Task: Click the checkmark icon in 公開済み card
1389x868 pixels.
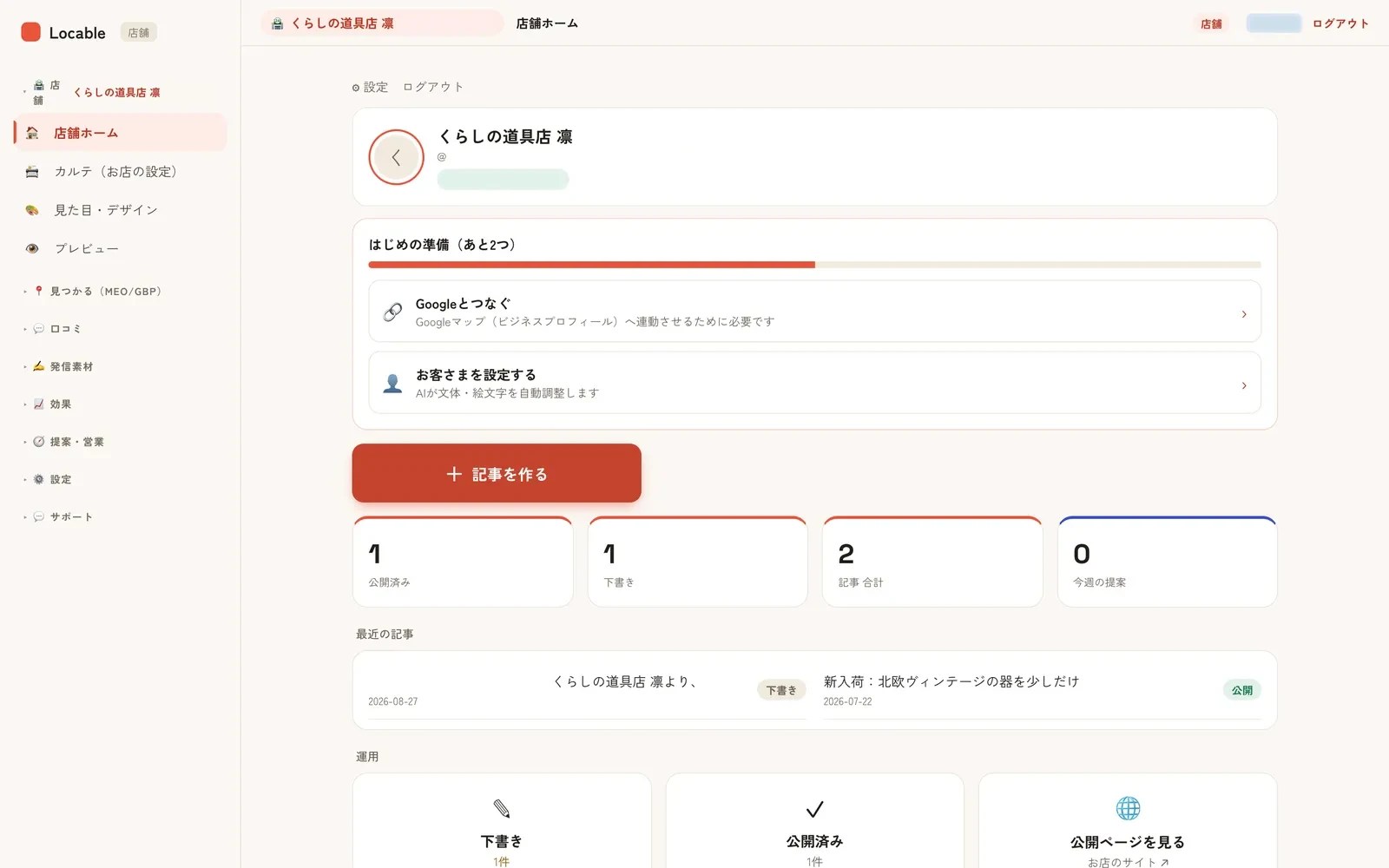Action: pyautogui.click(x=814, y=809)
